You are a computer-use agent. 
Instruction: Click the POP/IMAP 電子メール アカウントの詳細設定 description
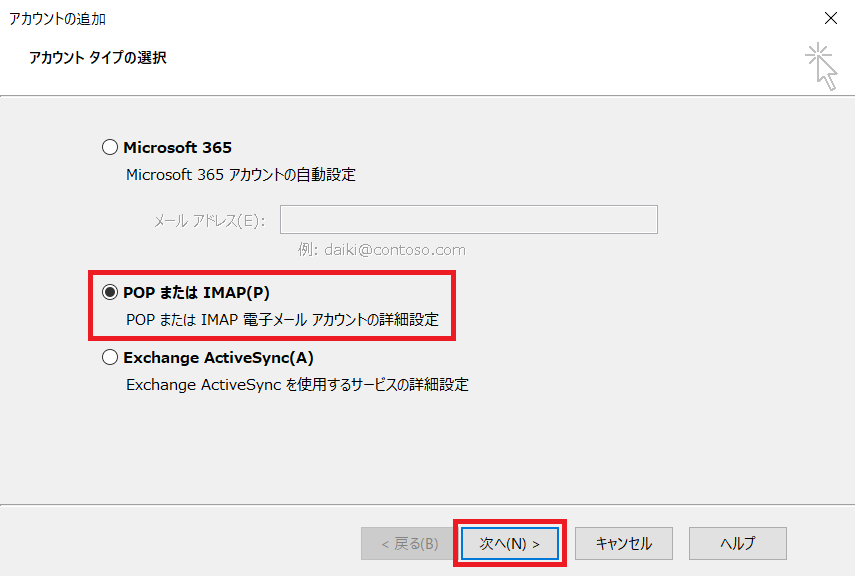click(282, 320)
